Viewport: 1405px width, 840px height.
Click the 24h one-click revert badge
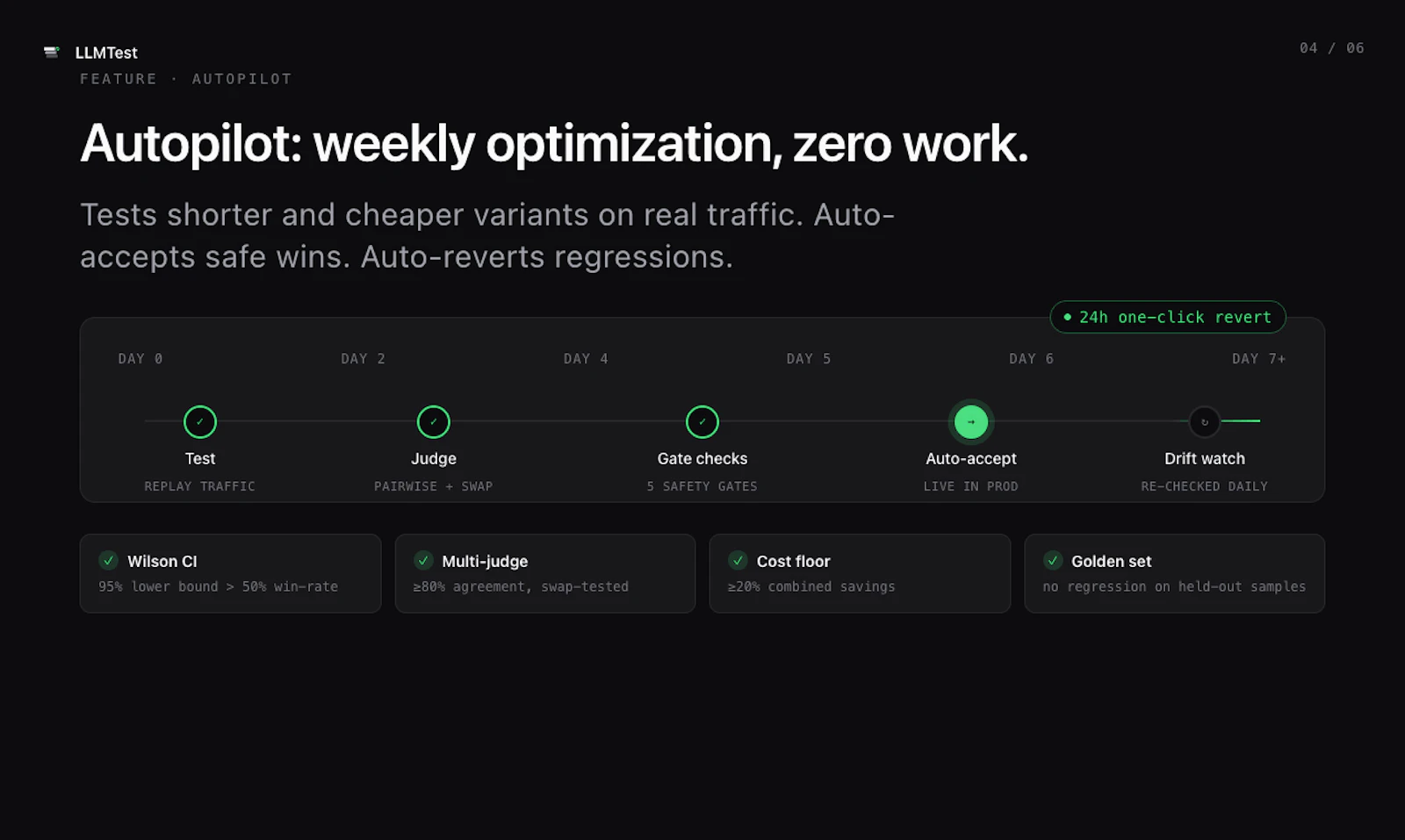click(1168, 317)
